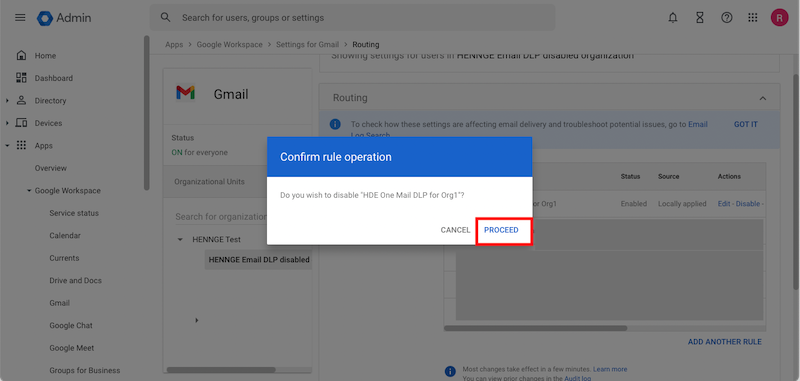Open Google Chat in the sidebar
The width and height of the screenshot is (800, 381).
(x=71, y=325)
